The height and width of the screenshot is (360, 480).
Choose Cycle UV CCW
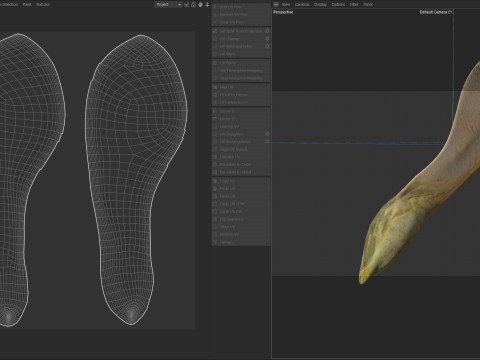pos(241,204)
